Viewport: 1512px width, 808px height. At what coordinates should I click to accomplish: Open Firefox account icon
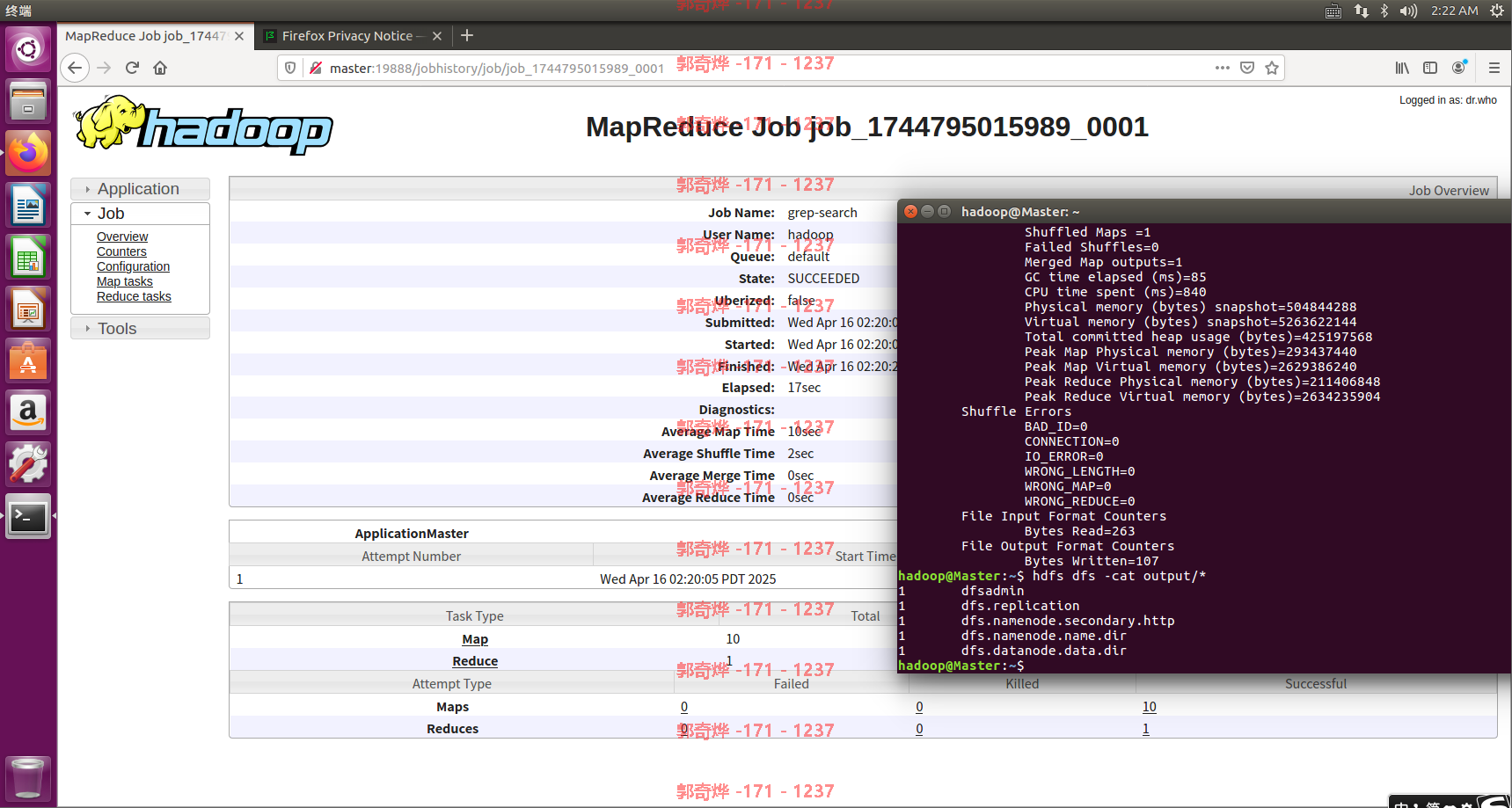[x=1459, y=68]
